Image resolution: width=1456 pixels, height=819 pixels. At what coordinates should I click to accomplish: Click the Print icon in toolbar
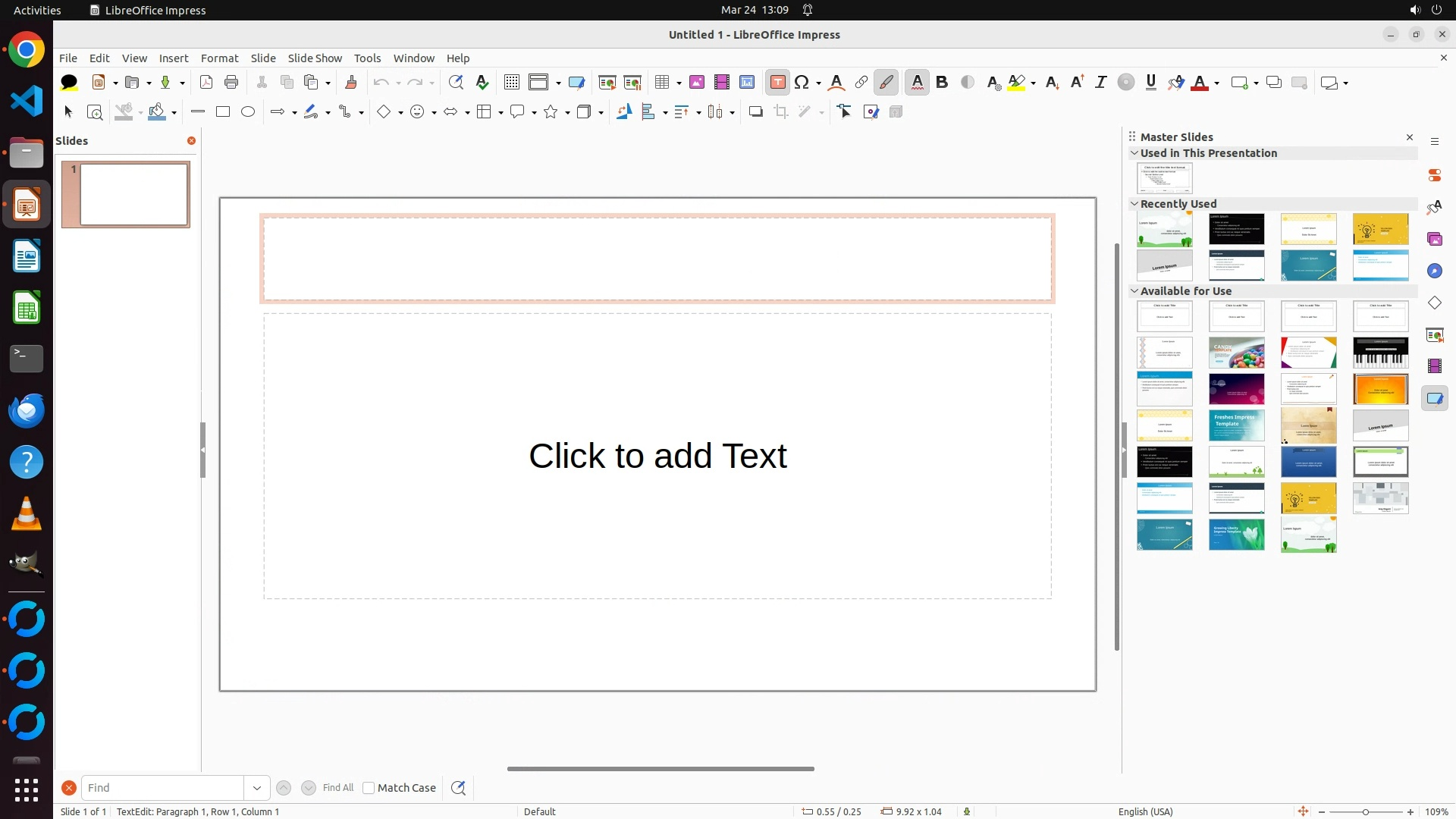[x=231, y=83]
